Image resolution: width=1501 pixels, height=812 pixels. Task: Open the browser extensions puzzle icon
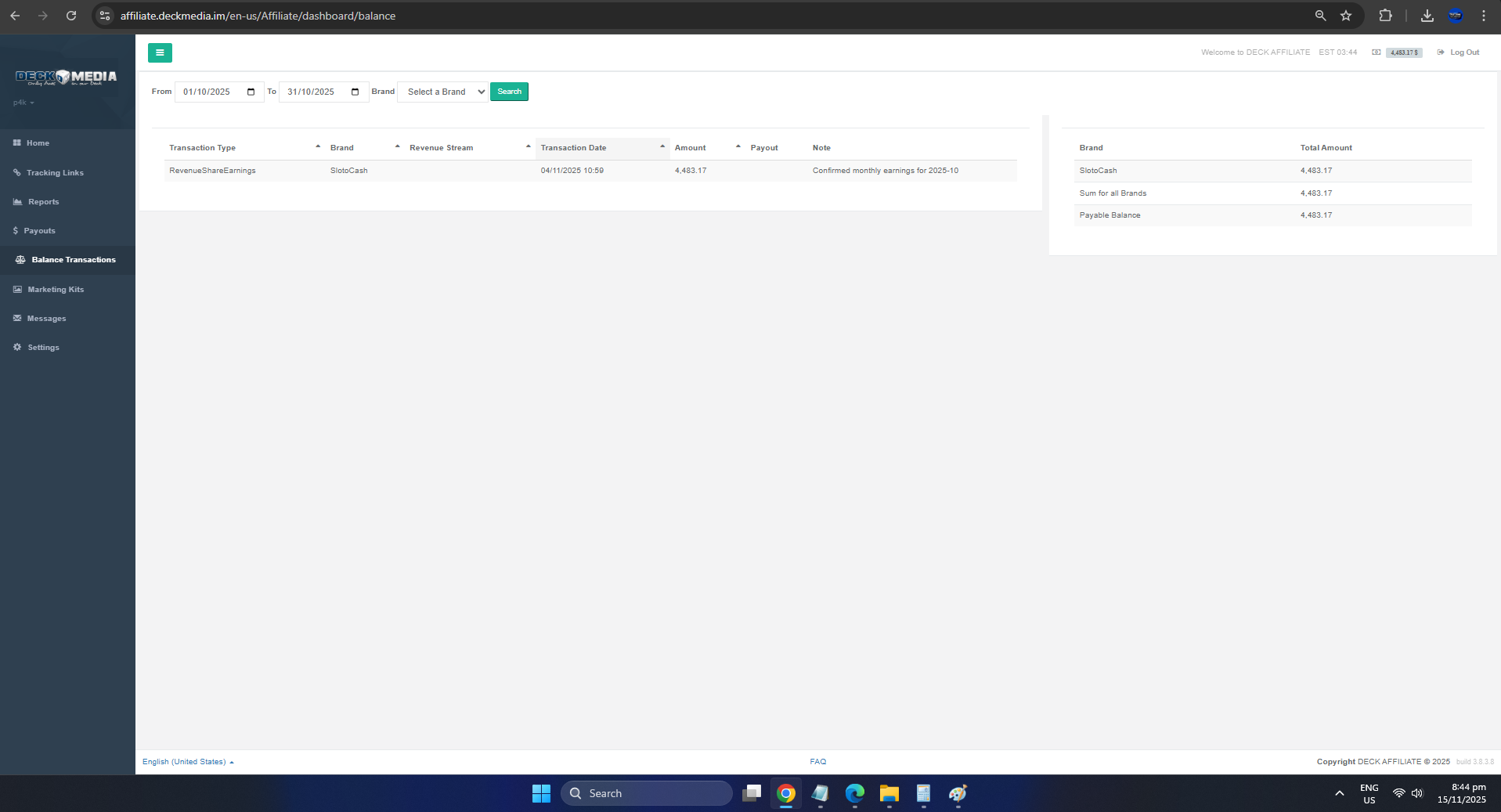[1385, 16]
